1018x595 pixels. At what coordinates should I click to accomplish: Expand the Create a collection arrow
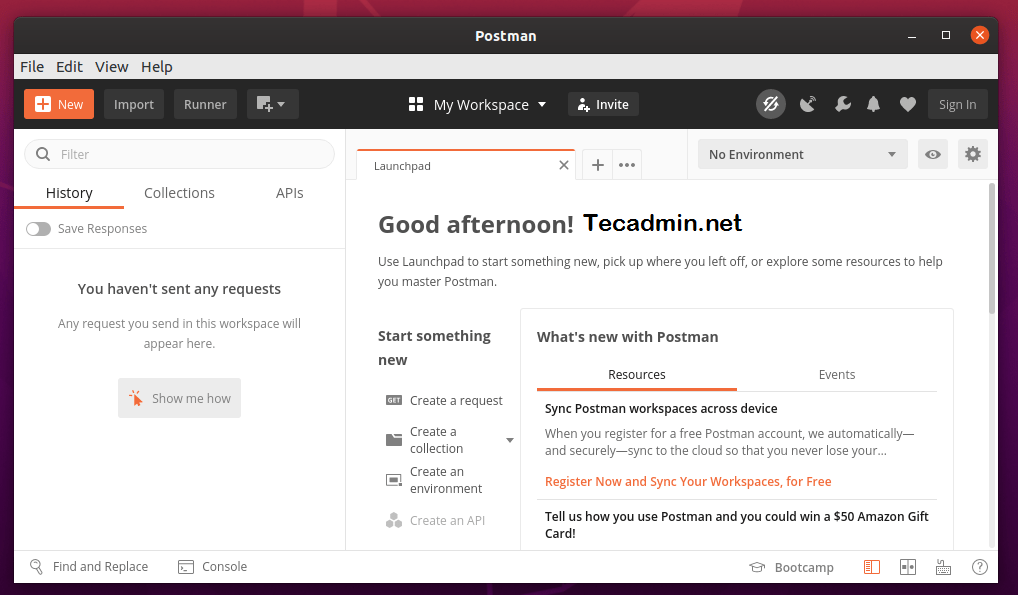(510, 440)
